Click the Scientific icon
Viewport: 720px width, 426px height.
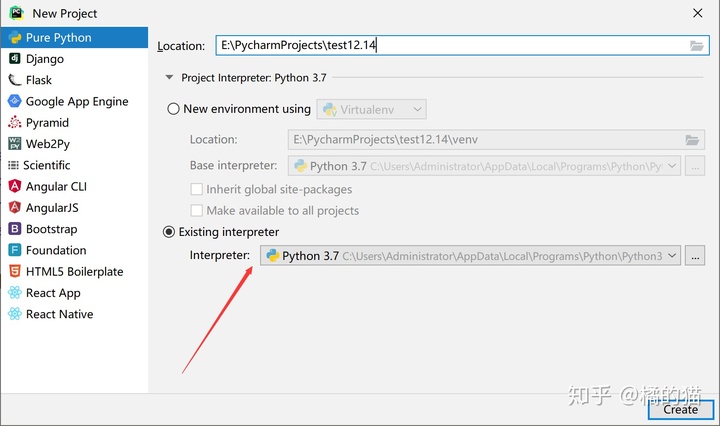coord(13,165)
